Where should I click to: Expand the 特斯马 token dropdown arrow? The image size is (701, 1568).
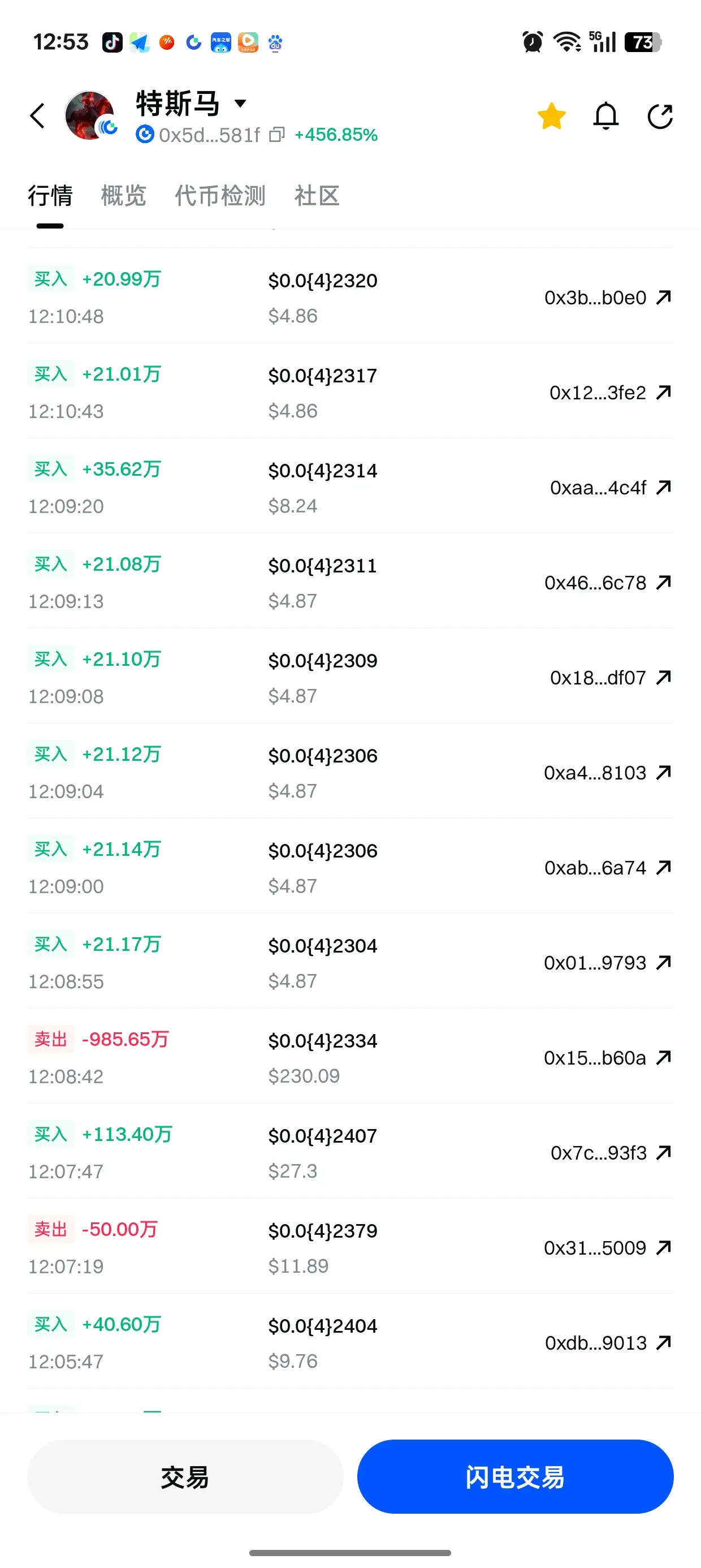(241, 103)
